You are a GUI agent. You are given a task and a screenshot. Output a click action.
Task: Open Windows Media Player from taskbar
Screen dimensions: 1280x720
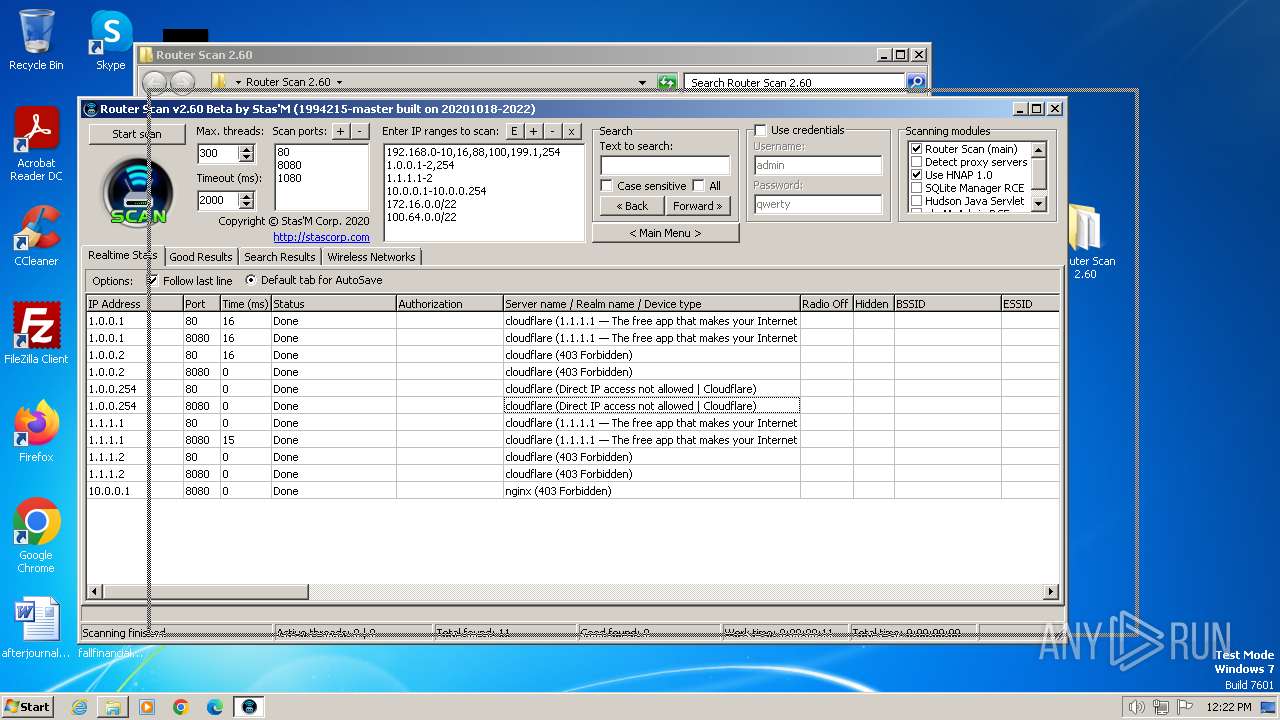click(147, 706)
